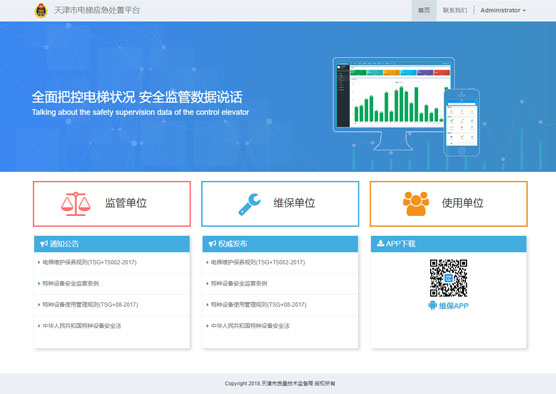
Task: Select the APP下载 panel header
Action: pos(449,244)
